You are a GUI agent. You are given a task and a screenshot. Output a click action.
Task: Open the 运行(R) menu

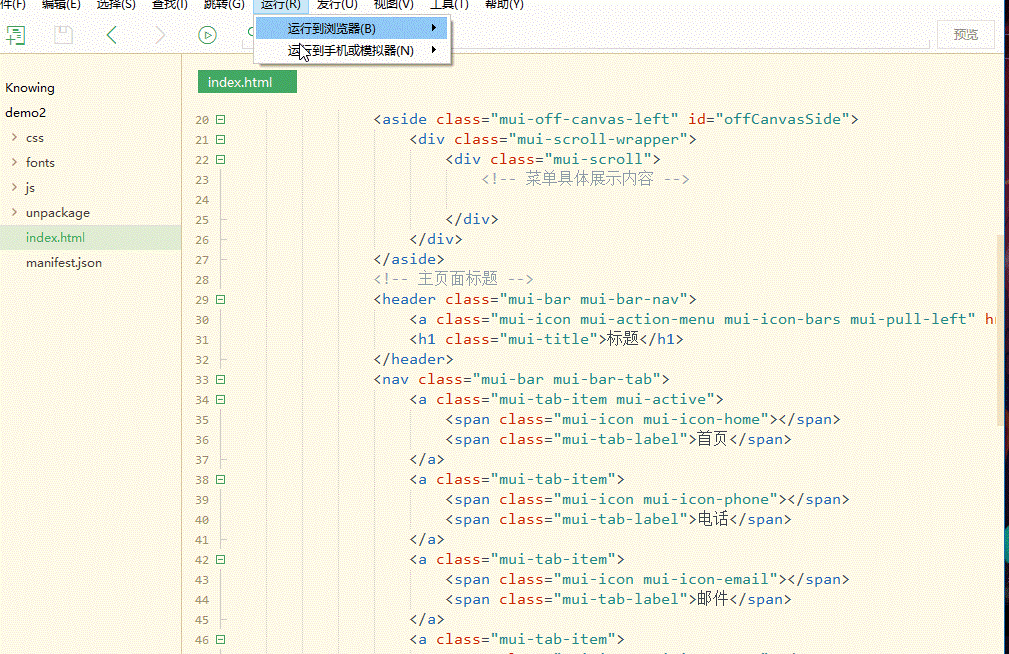tap(281, 5)
